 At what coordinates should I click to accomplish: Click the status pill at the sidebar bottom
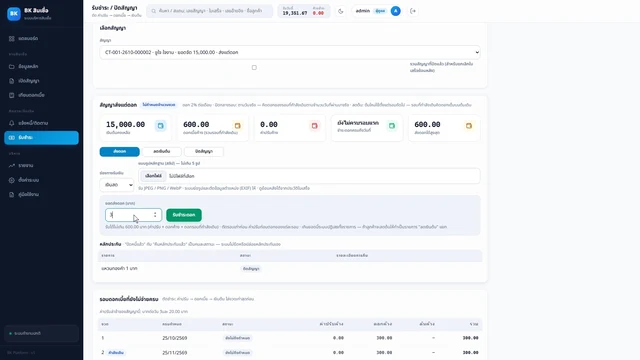coord(41,333)
